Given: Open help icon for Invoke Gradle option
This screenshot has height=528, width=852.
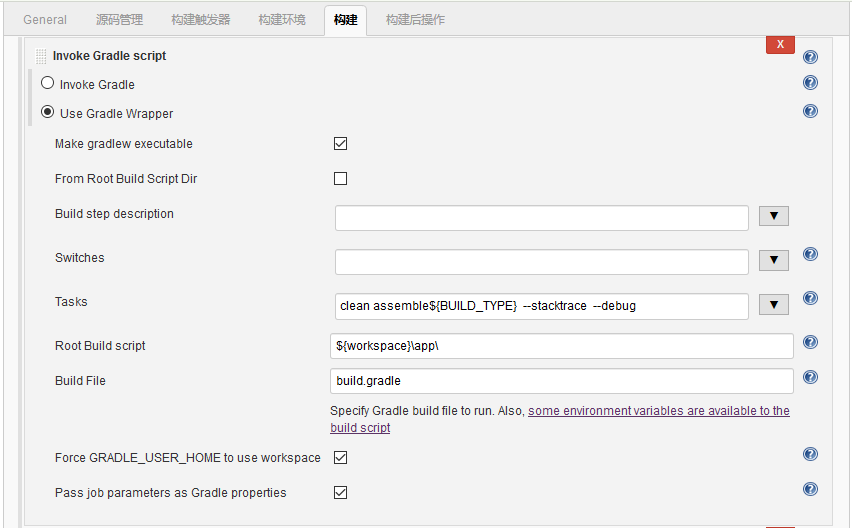Looking at the screenshot, I should (x=810, y=83).
